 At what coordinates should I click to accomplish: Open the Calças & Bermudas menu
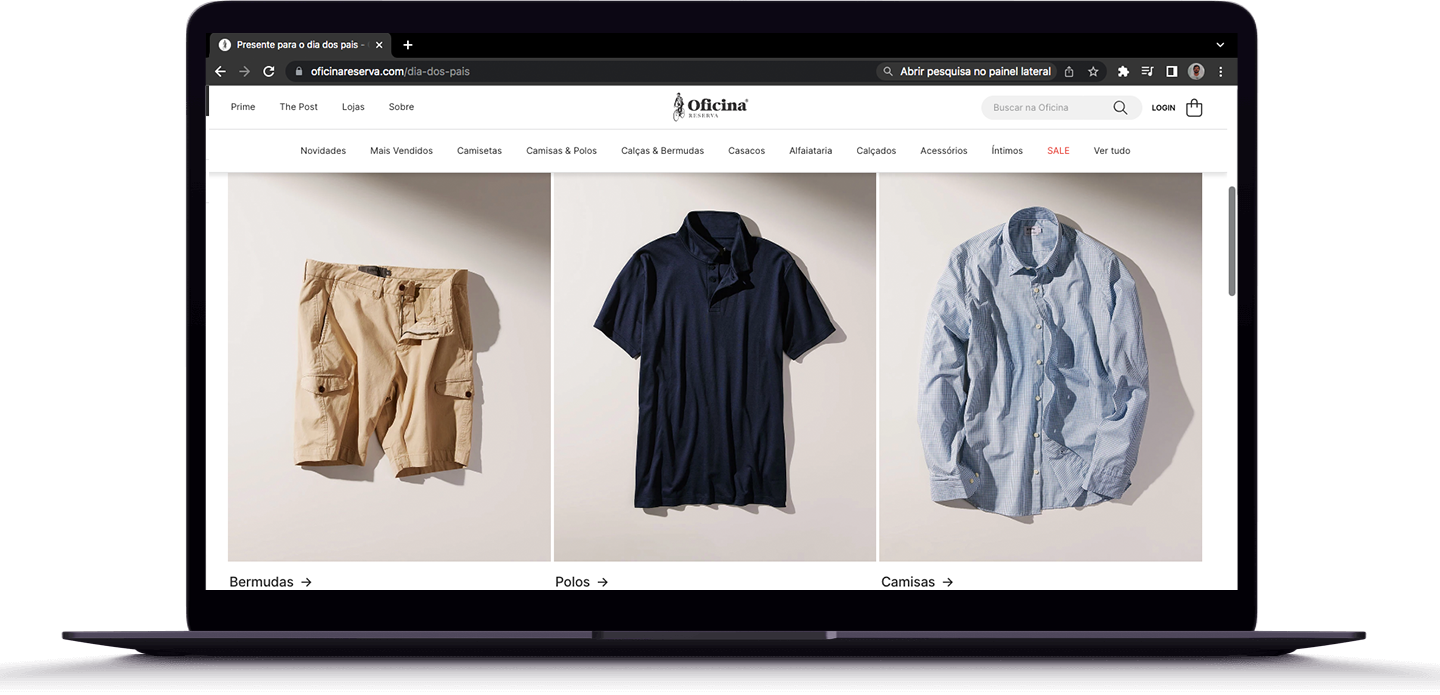tap(662, 151)
